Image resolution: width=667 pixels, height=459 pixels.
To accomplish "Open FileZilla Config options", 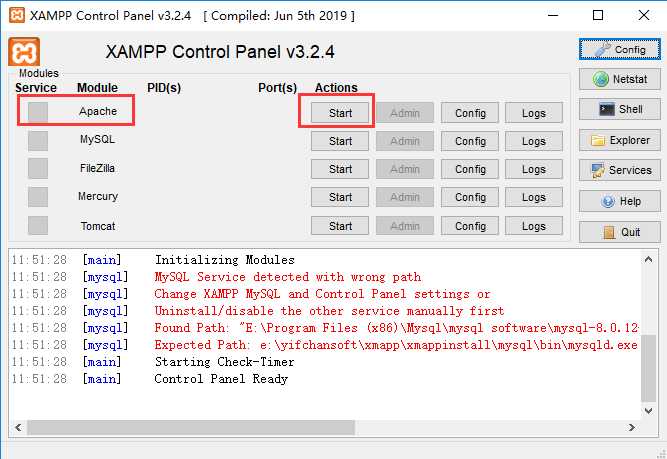I will (x=470, y=169).
